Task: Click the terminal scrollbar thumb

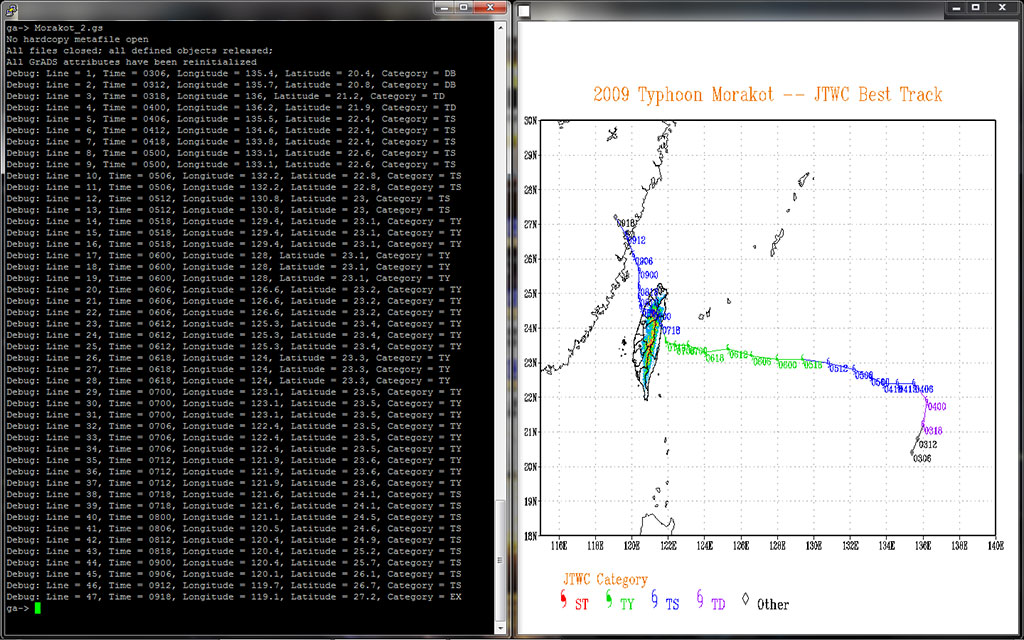Action: (x=501, y=560)
